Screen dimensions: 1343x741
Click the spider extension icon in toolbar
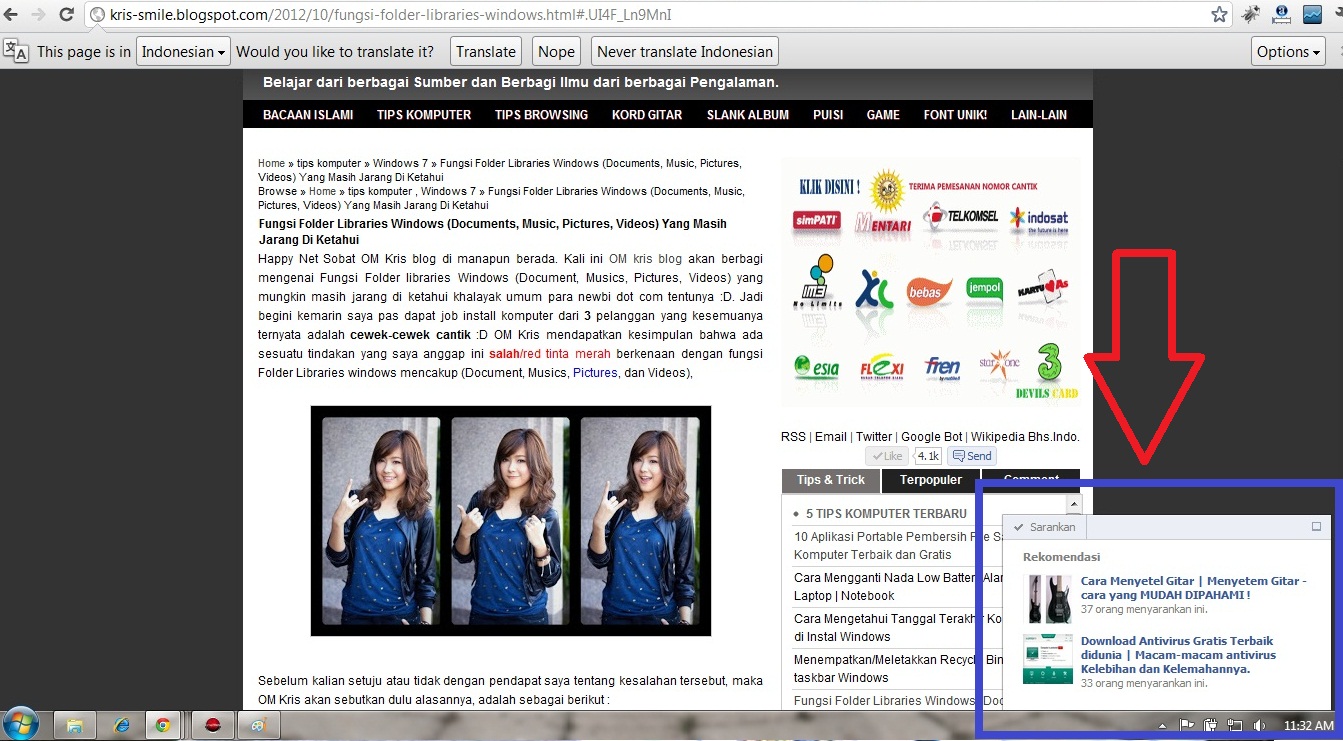click(1251, 15)
